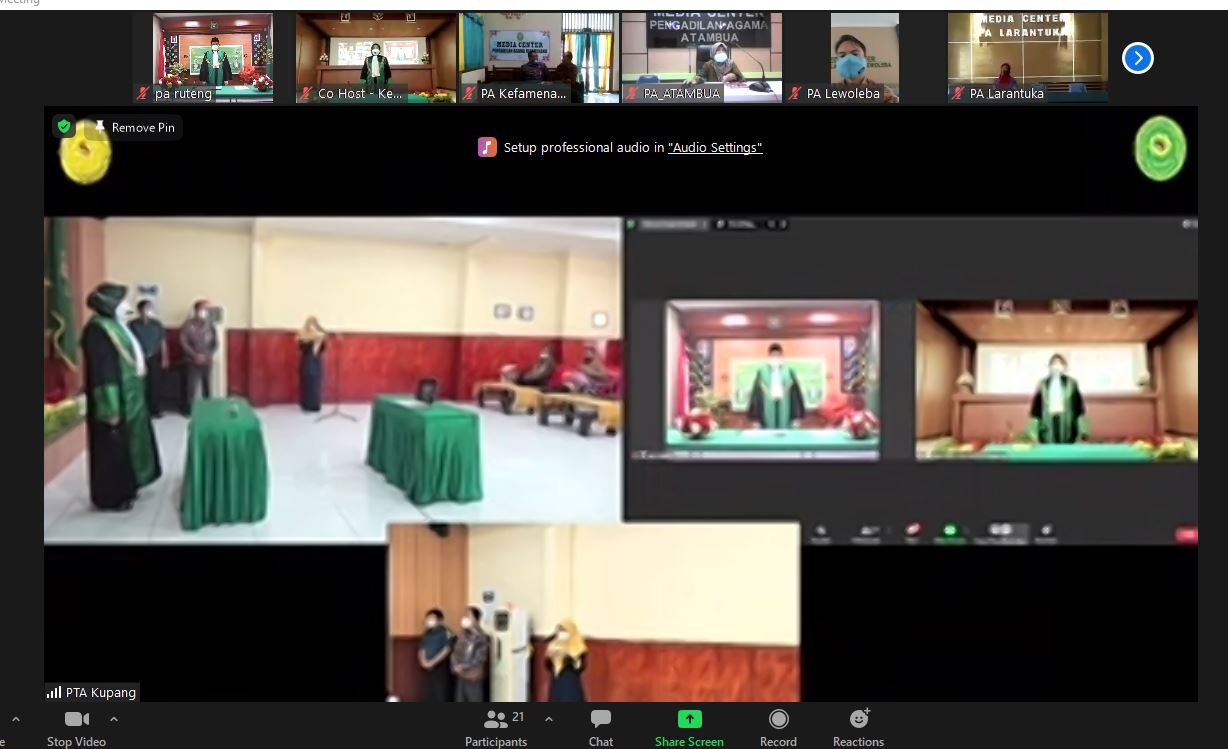This screenshot has width=1228, height=749.
Task: Open the Audio Settings link
Action: pyautogui.click(x=715, y=147)
